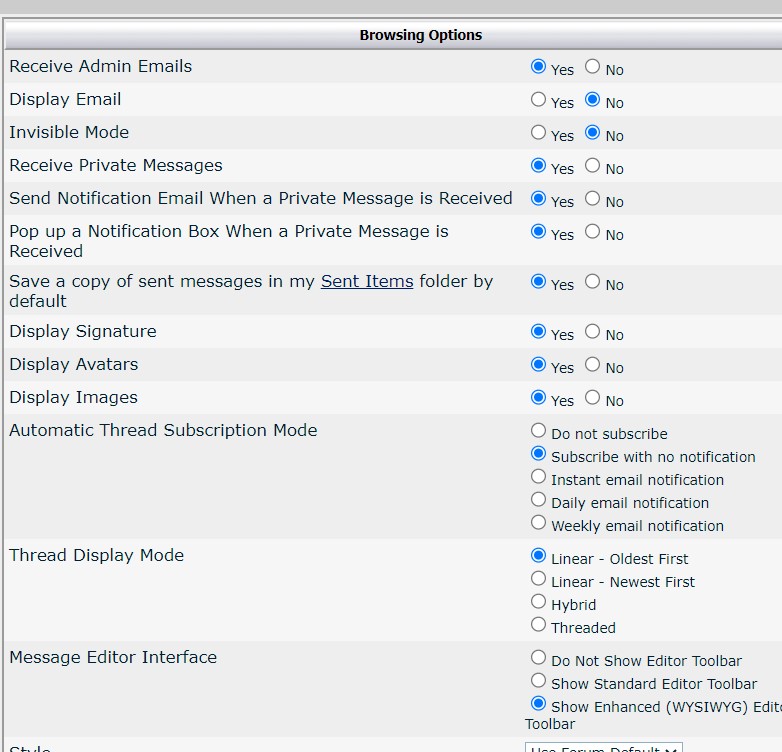Select No for Display Images

pyautogui.click(x=593, y=398)
